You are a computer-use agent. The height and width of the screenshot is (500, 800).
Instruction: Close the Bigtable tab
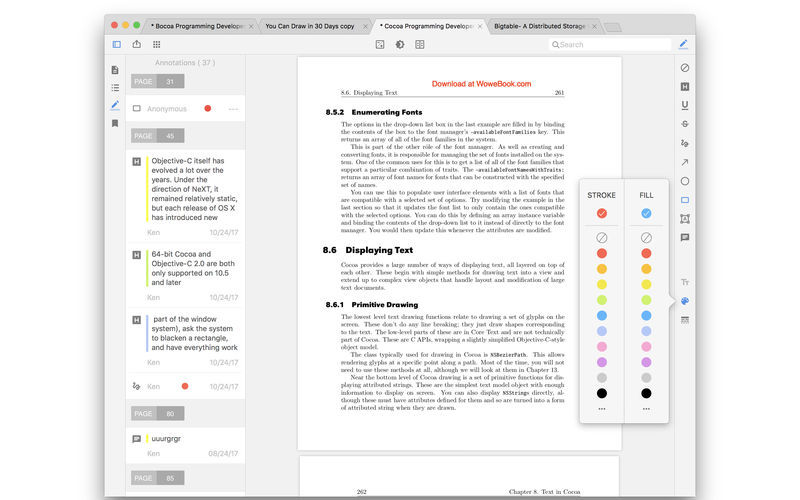pyautogui.click(x=594, y=26)
